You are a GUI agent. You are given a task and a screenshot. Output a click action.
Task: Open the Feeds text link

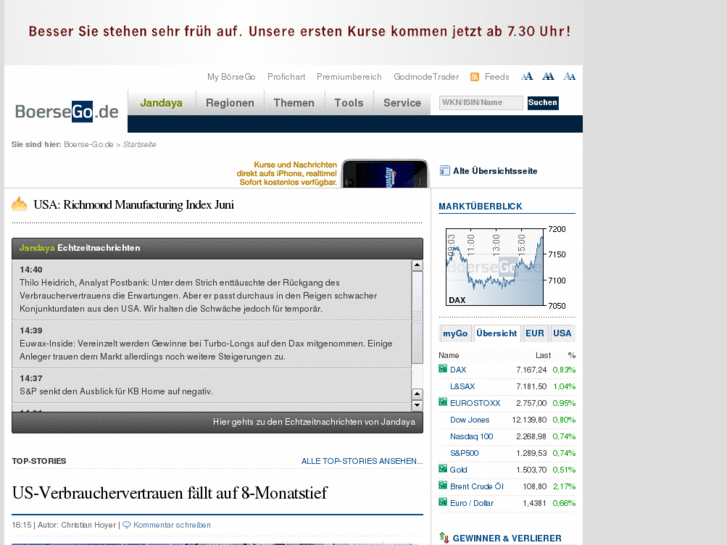497,77
